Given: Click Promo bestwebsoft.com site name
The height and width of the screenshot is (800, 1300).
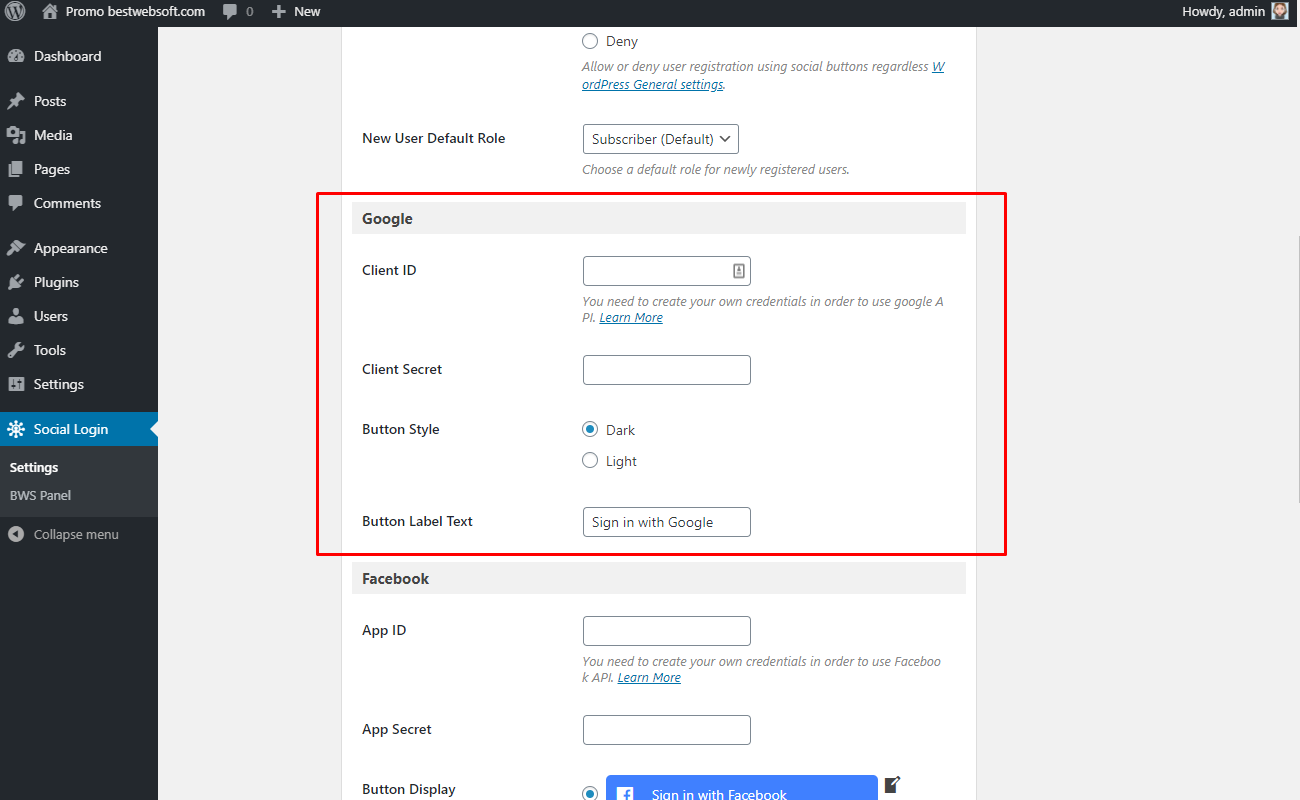Looking at the screenshot, I should click(135, 12).
